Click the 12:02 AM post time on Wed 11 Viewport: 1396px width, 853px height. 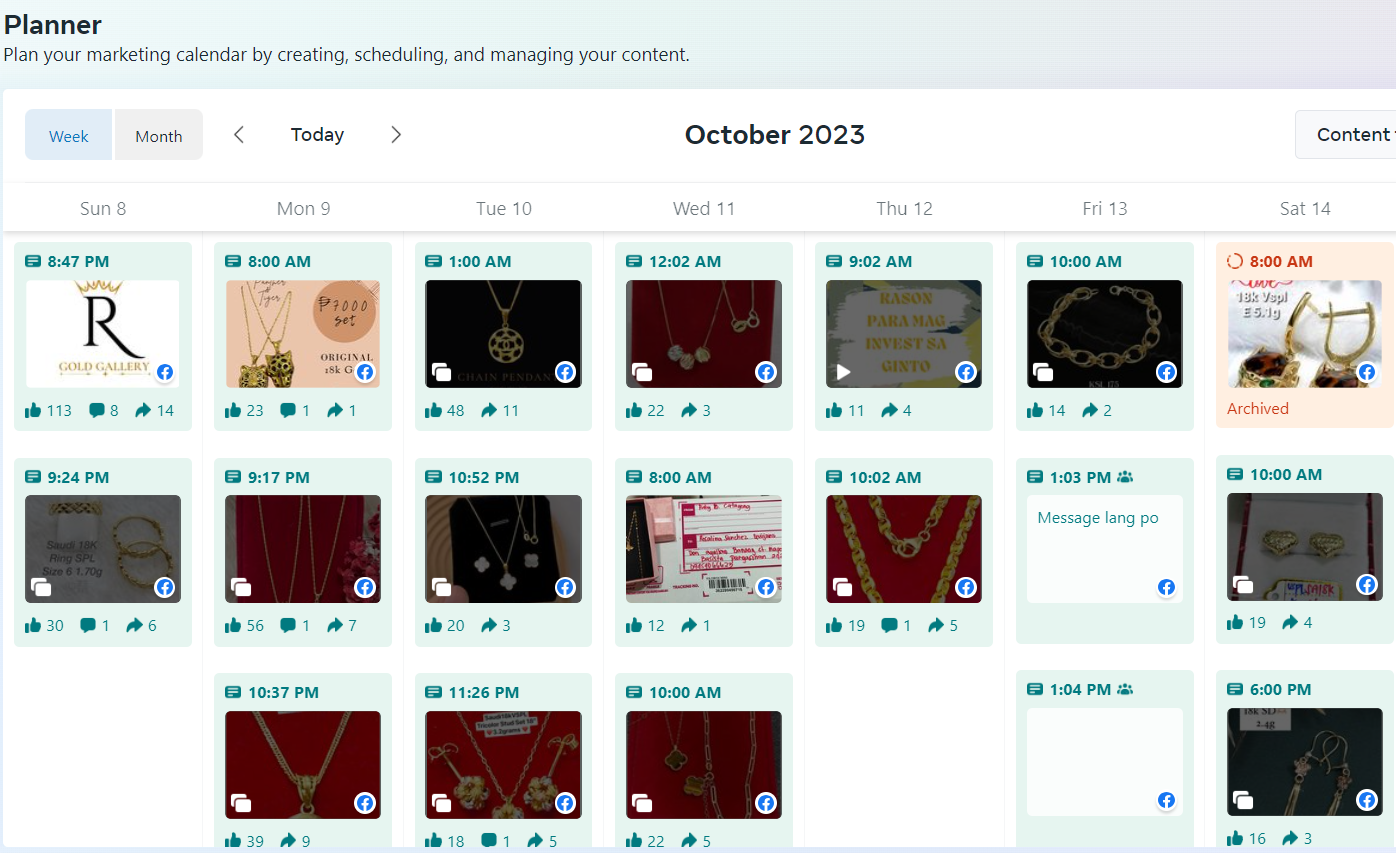click(685, 262)
